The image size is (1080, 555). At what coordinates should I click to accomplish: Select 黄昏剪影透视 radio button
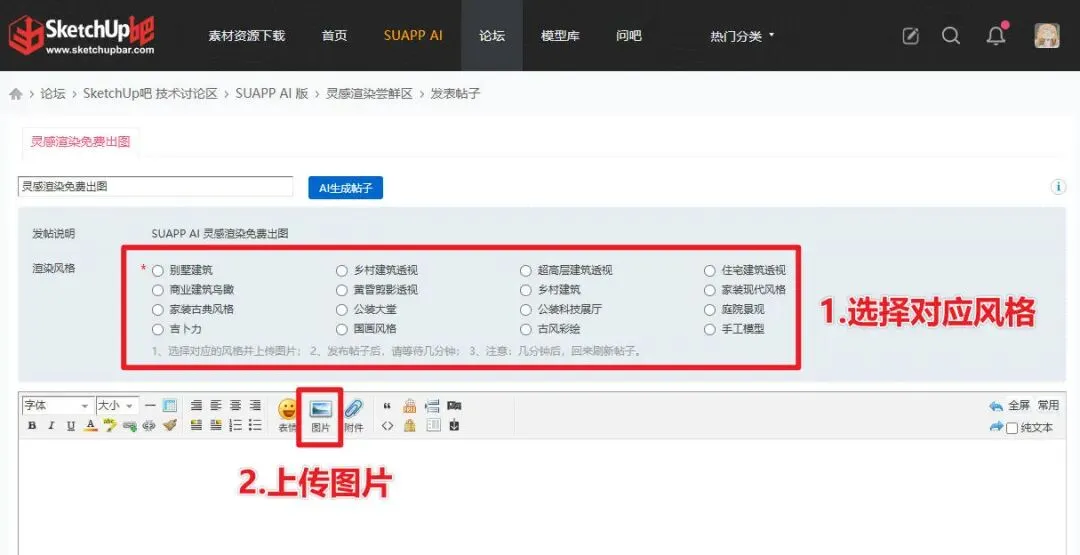pyautogui.click(x=342, y=290)
